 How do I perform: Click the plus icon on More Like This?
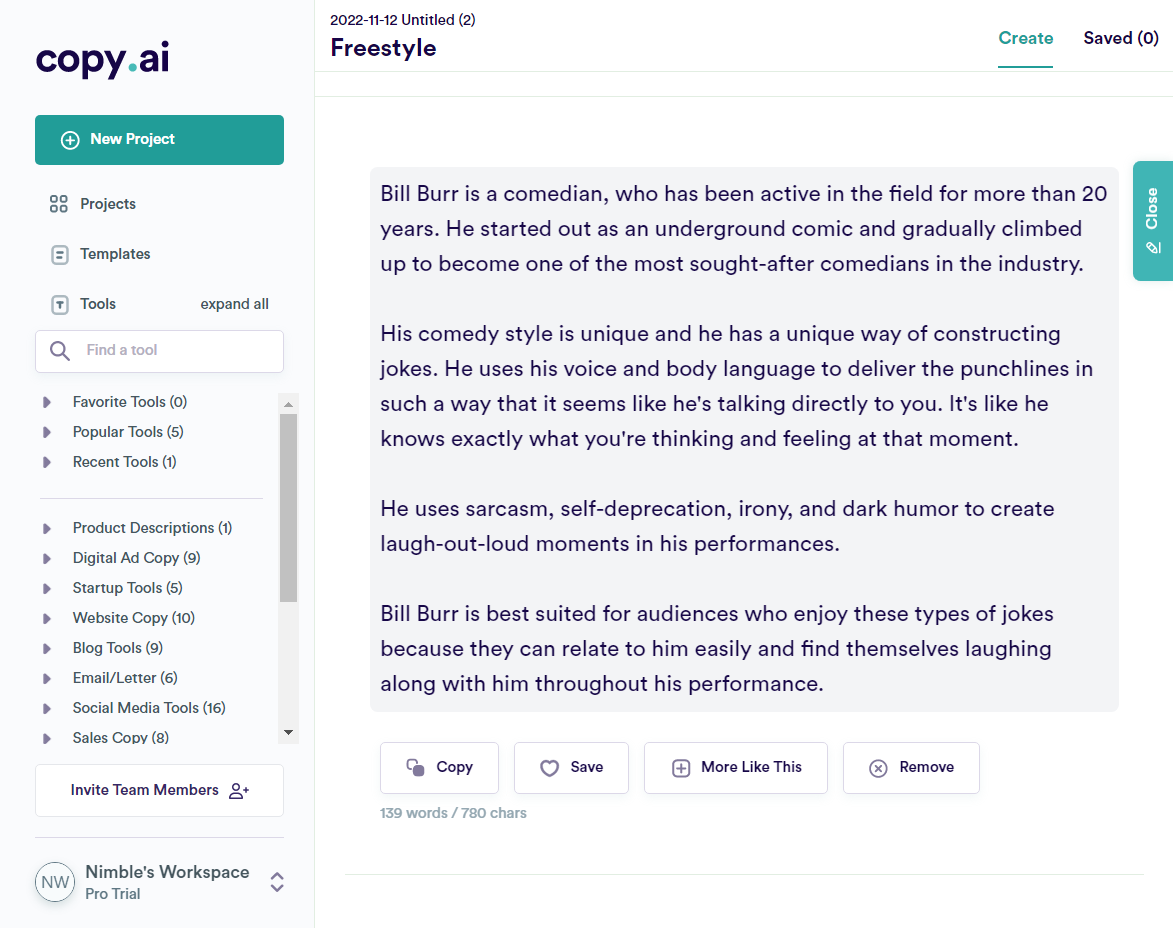pyautogui.click(x=681, y=767)
